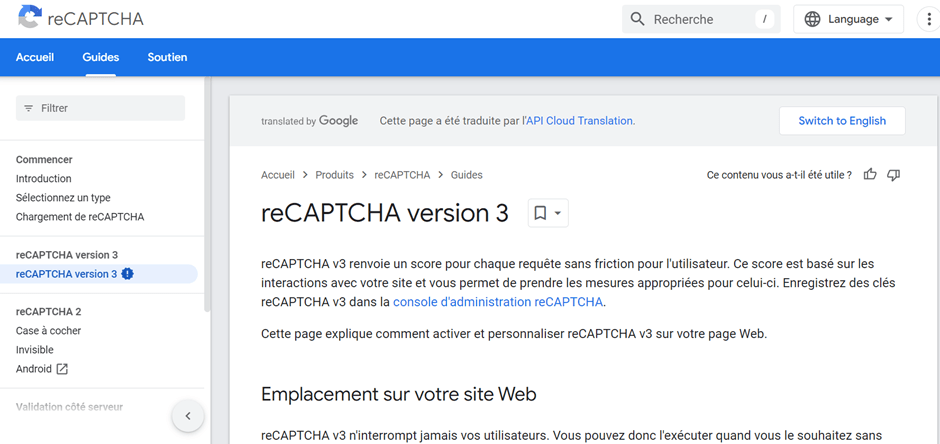Open the three-dot overflow menu
Viewport: 940px width, 444px height.
[x=929, y=19]
